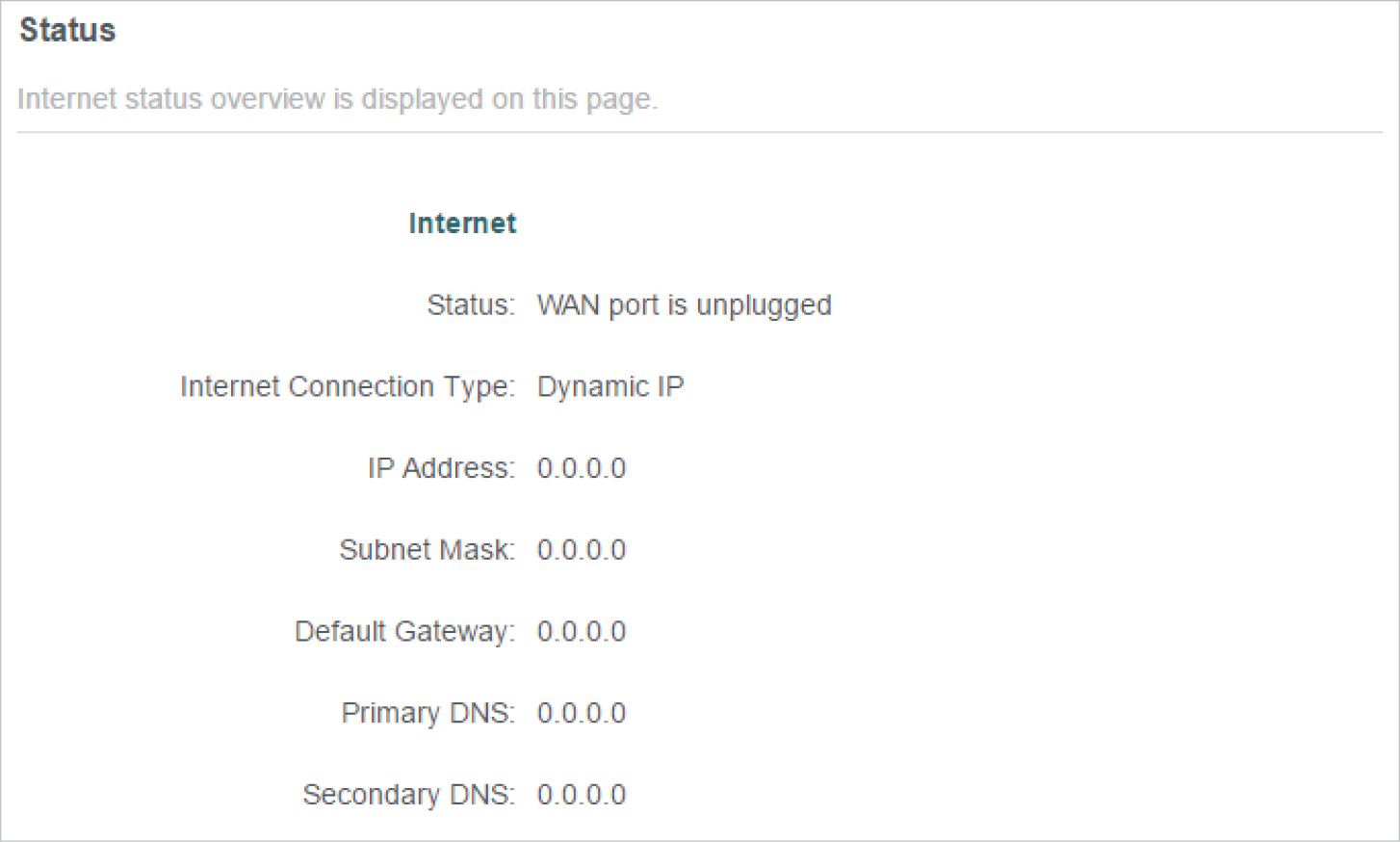The height and width of the screenshot is (842, 1400).
Task: Click the "Secondary DNS:" label
Action: [408, 795]
